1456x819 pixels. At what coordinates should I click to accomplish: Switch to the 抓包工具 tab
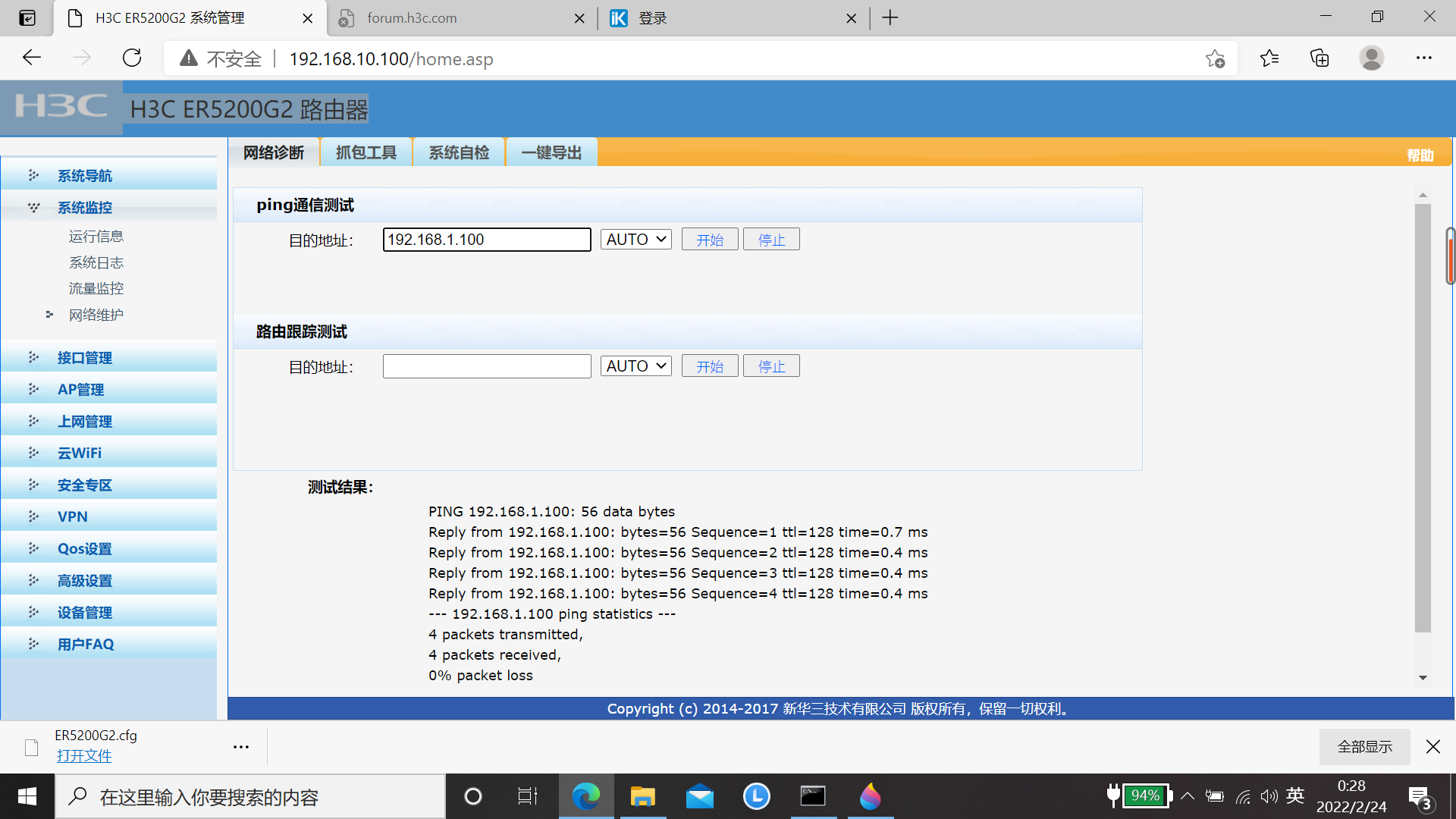[366, 152]
